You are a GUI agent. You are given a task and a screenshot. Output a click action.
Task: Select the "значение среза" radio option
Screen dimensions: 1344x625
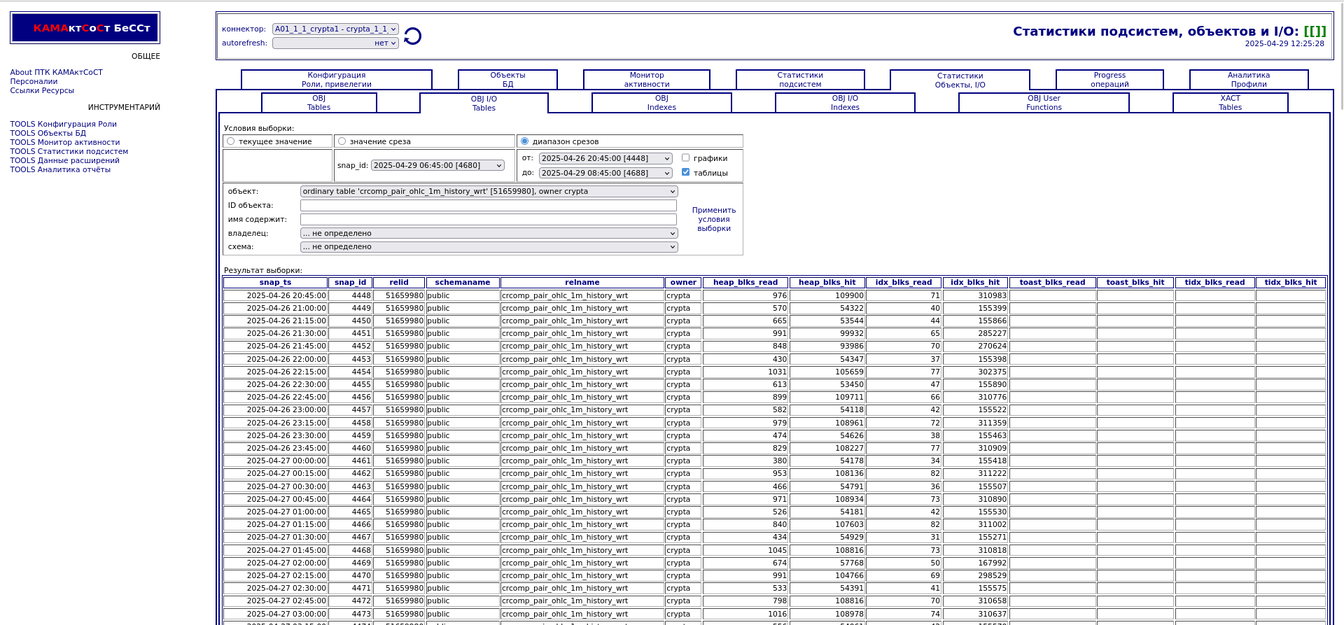(342, 142)
